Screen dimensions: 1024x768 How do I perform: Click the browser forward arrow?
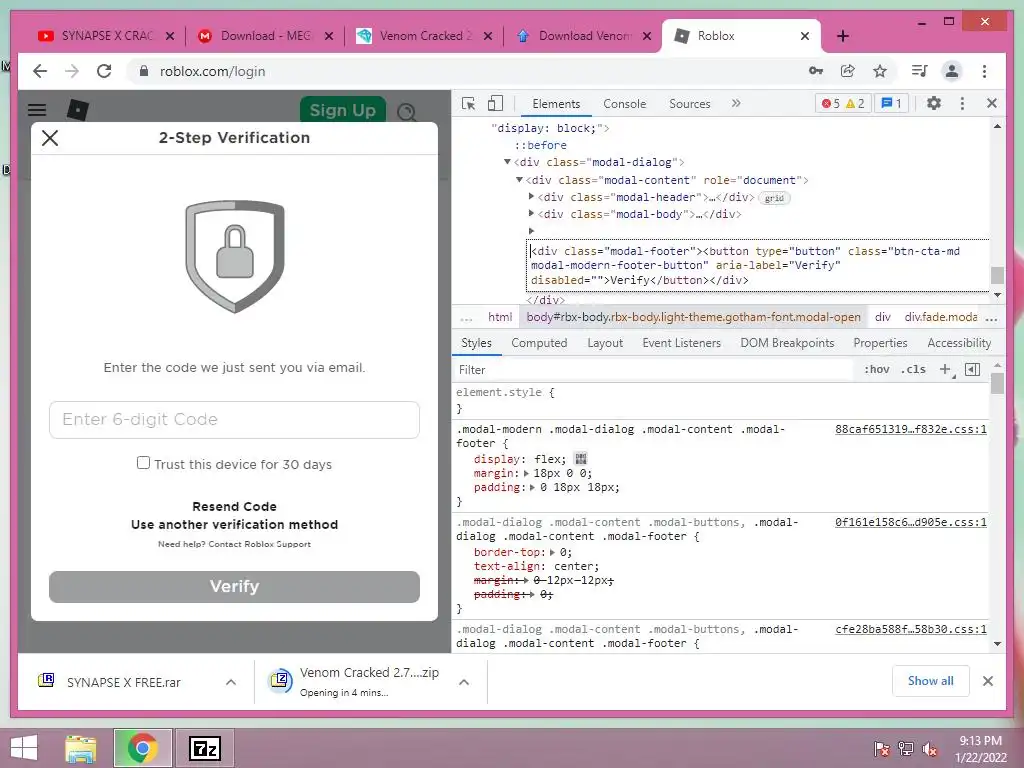[x=72, y=71]
